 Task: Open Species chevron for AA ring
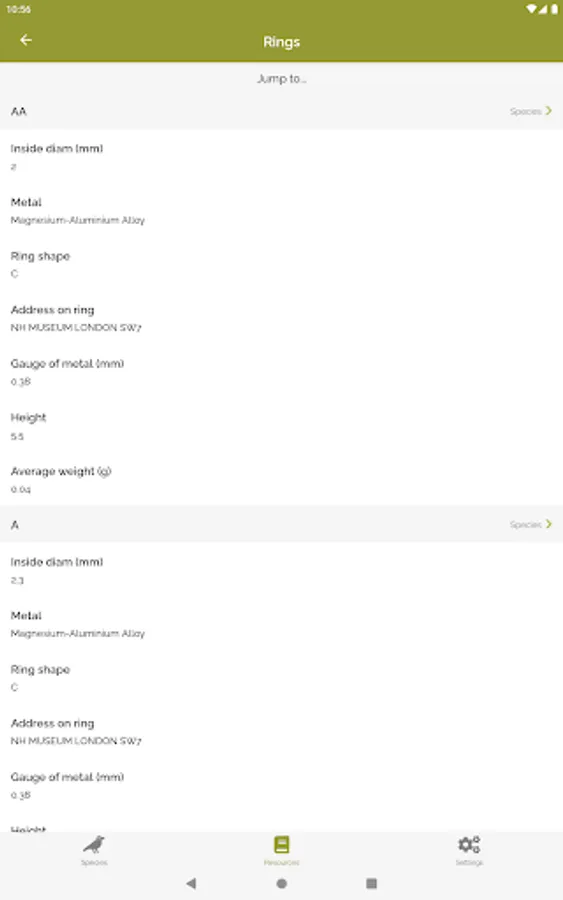pyautogui.click(x=549, y=111)
